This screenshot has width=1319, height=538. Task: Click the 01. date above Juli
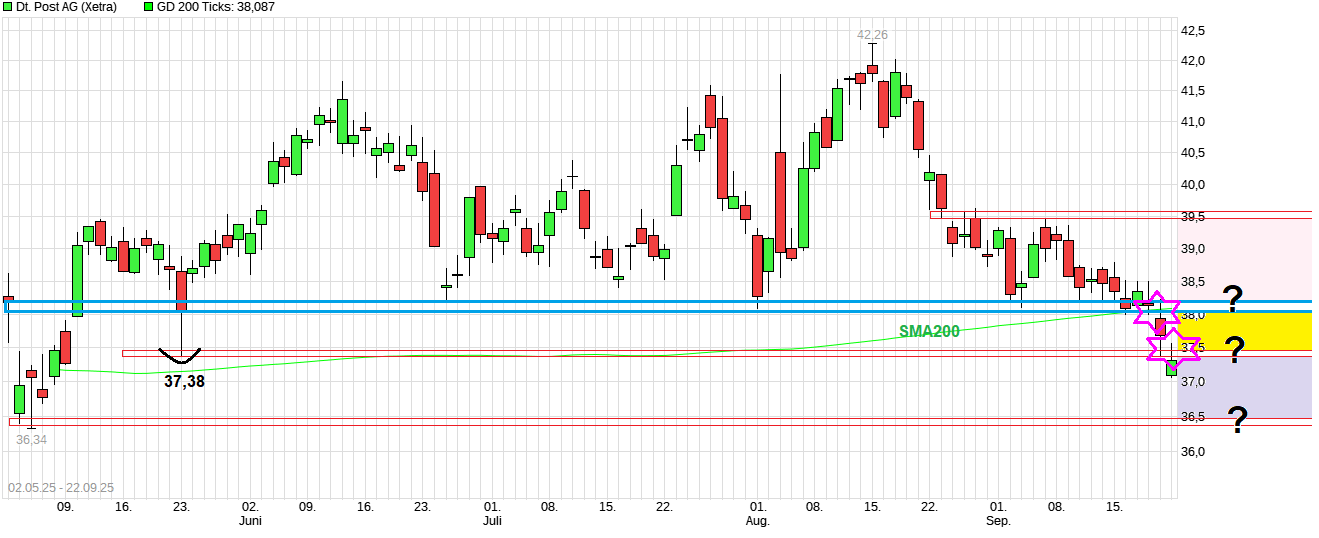[492, 507]
